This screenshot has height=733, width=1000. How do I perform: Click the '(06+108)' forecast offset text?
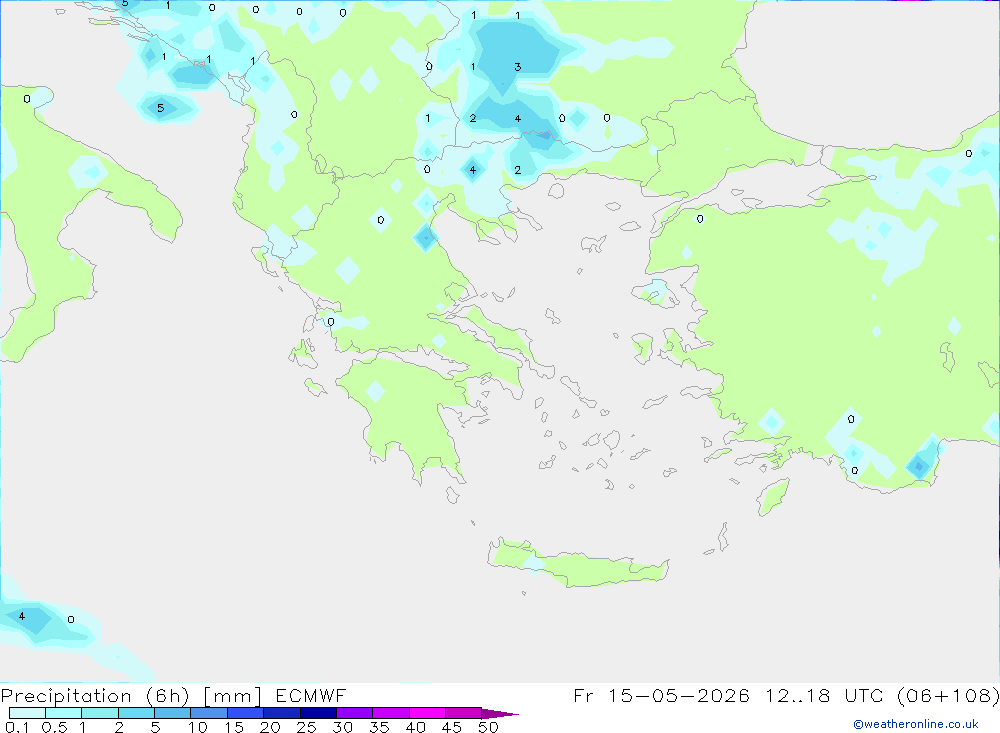pos(948,695)
